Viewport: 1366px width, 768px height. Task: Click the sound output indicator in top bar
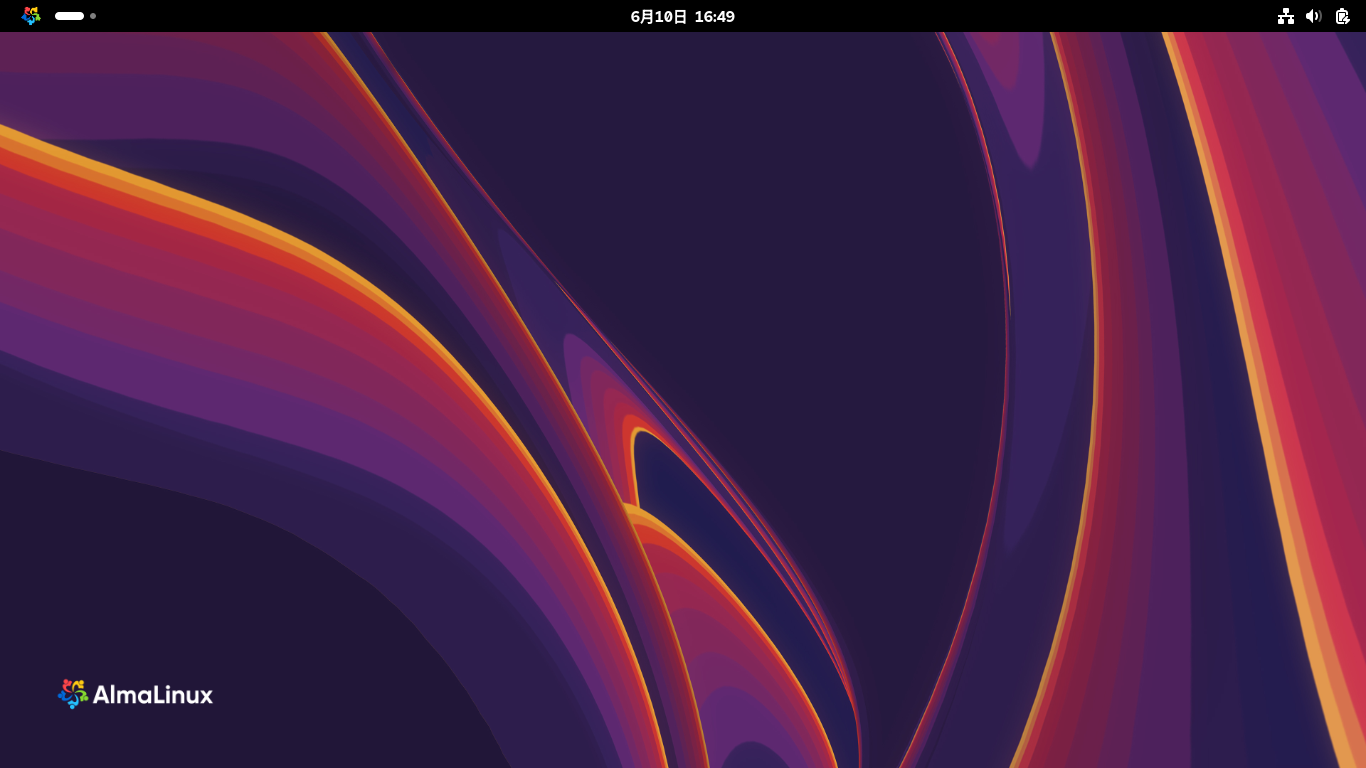coord(1314,16)
